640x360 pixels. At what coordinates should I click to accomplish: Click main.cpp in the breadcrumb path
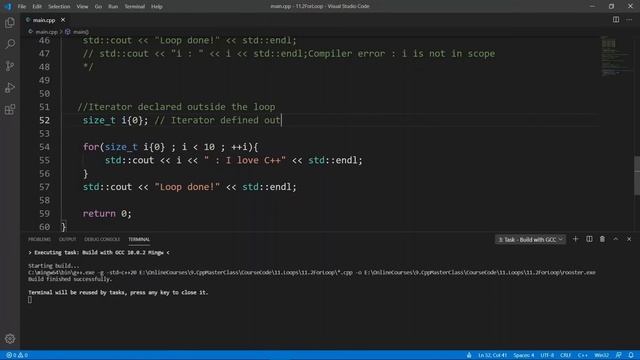pyautogui.click(x=46, y=32)
